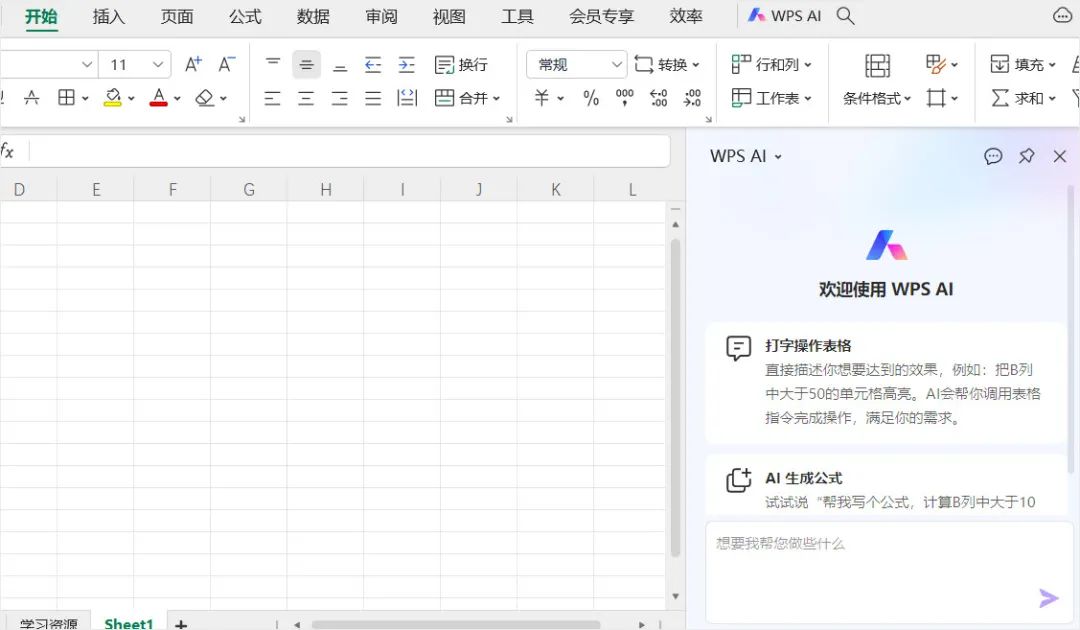Click the eraser clear format icon

(205, 98)
